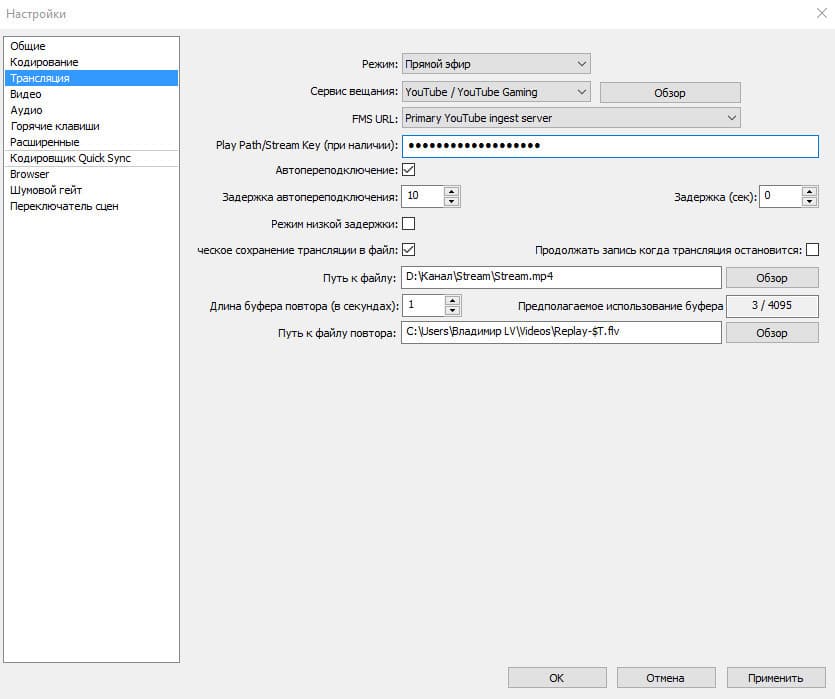Viewport: 835px width, 699px height.
Task: Click the estimated buffer usage 3 / 4095
Action: click(x=772, y=306)
